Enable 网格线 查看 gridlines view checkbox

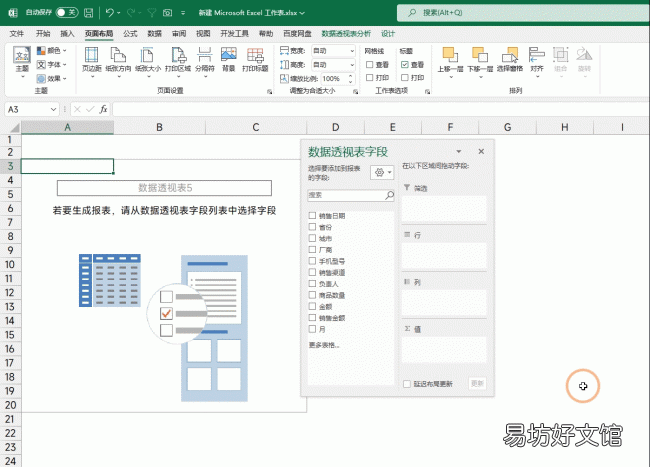point(370,65)
